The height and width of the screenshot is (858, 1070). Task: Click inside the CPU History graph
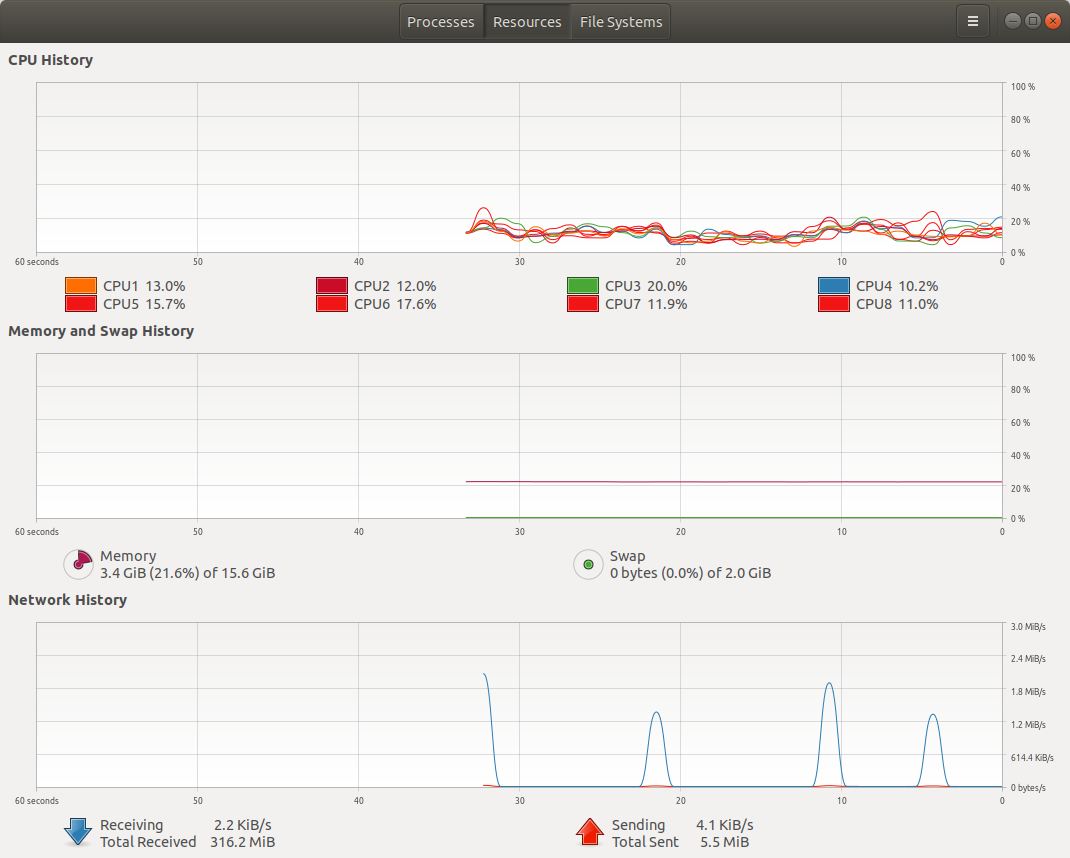point(519,167)
